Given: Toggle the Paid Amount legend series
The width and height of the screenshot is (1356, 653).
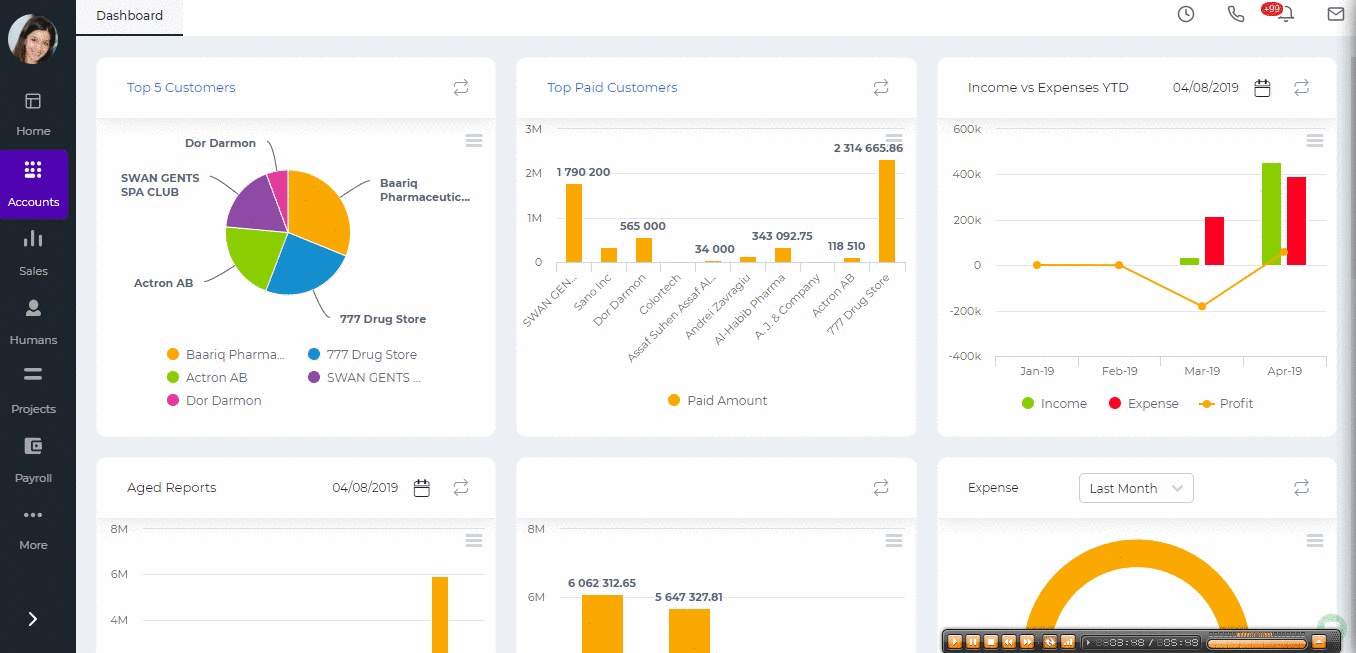Looking at the screenshot, I should [717, 401].
